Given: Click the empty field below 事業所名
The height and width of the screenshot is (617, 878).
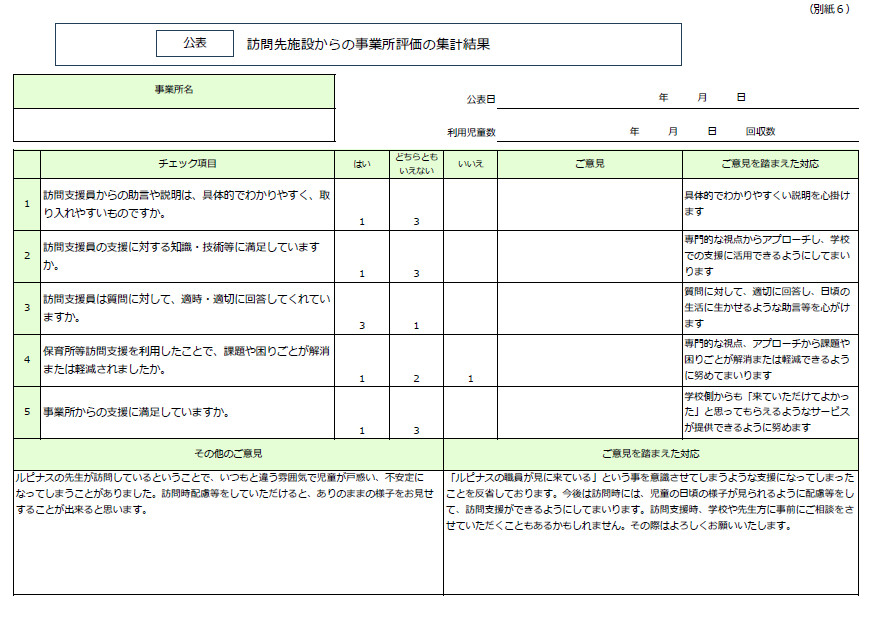Looking at the screenshot, I should (174, 124).
